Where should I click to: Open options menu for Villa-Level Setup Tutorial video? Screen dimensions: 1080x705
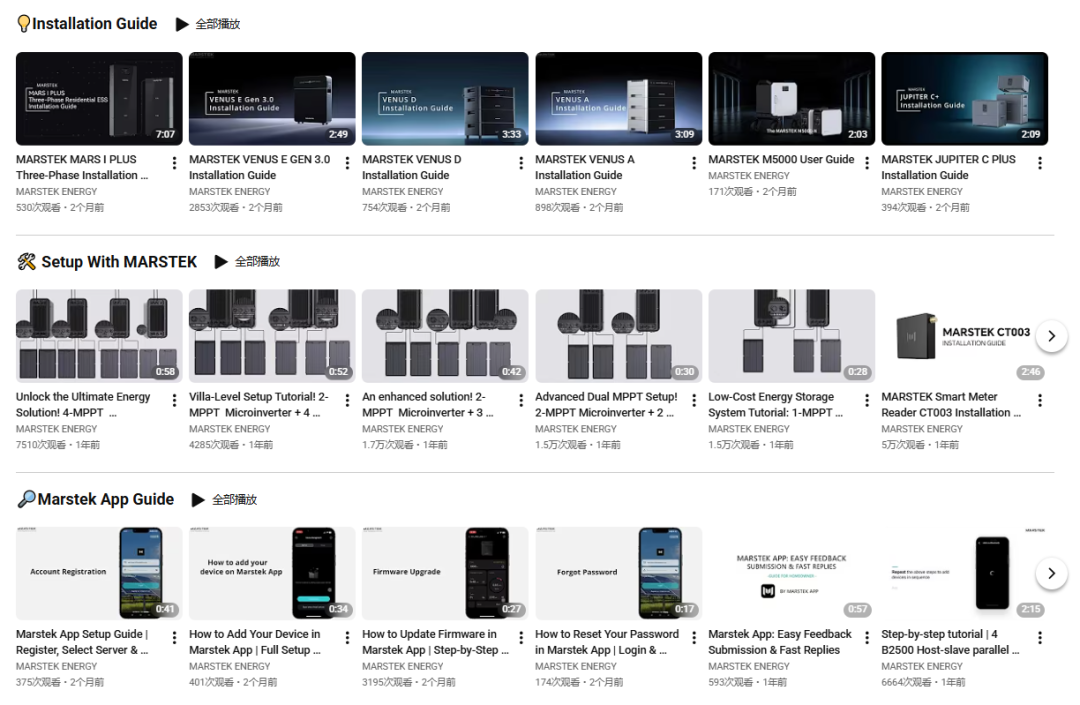pyautogui.click(x=347, y=400)
